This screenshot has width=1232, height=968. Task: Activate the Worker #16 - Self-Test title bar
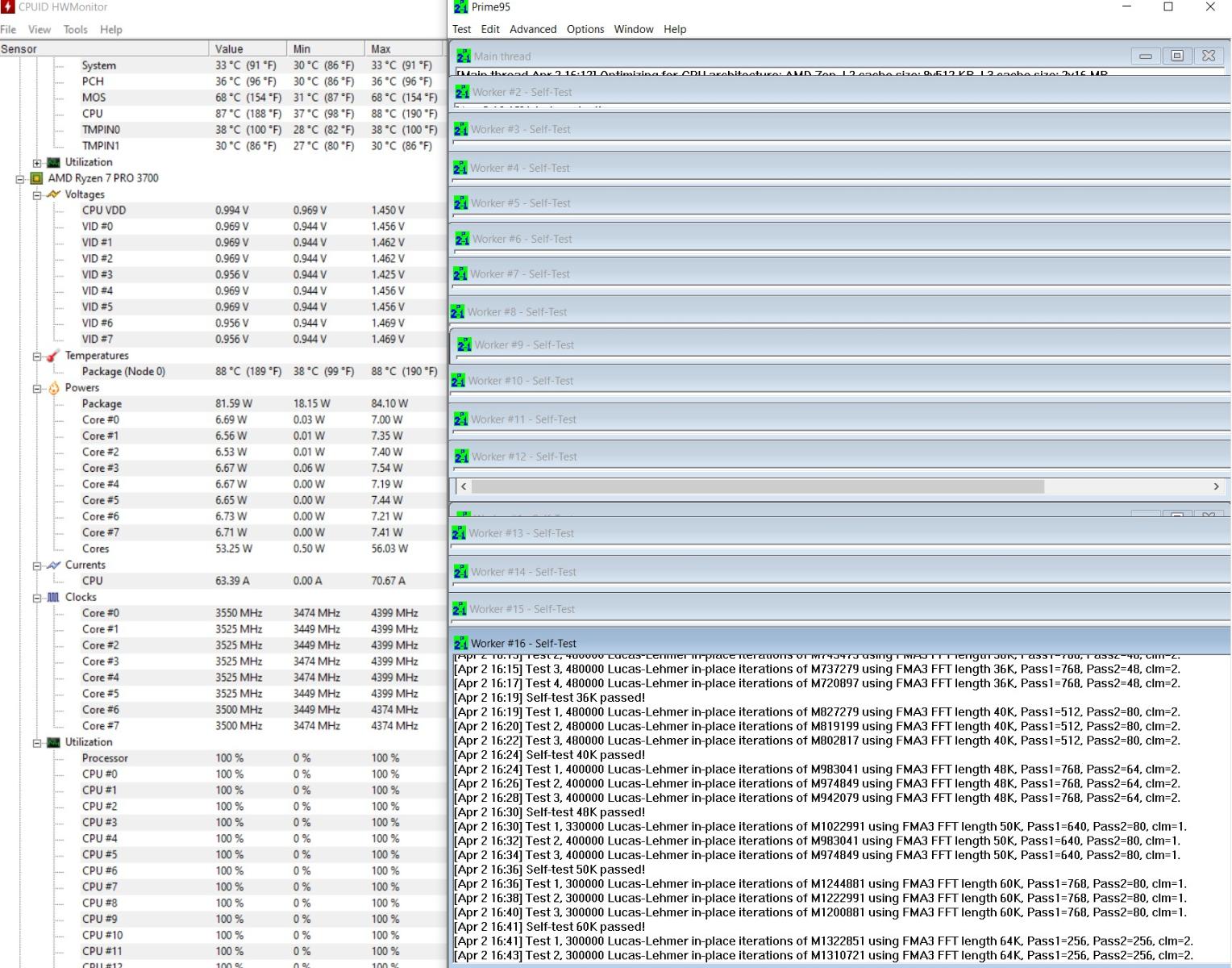840,644
